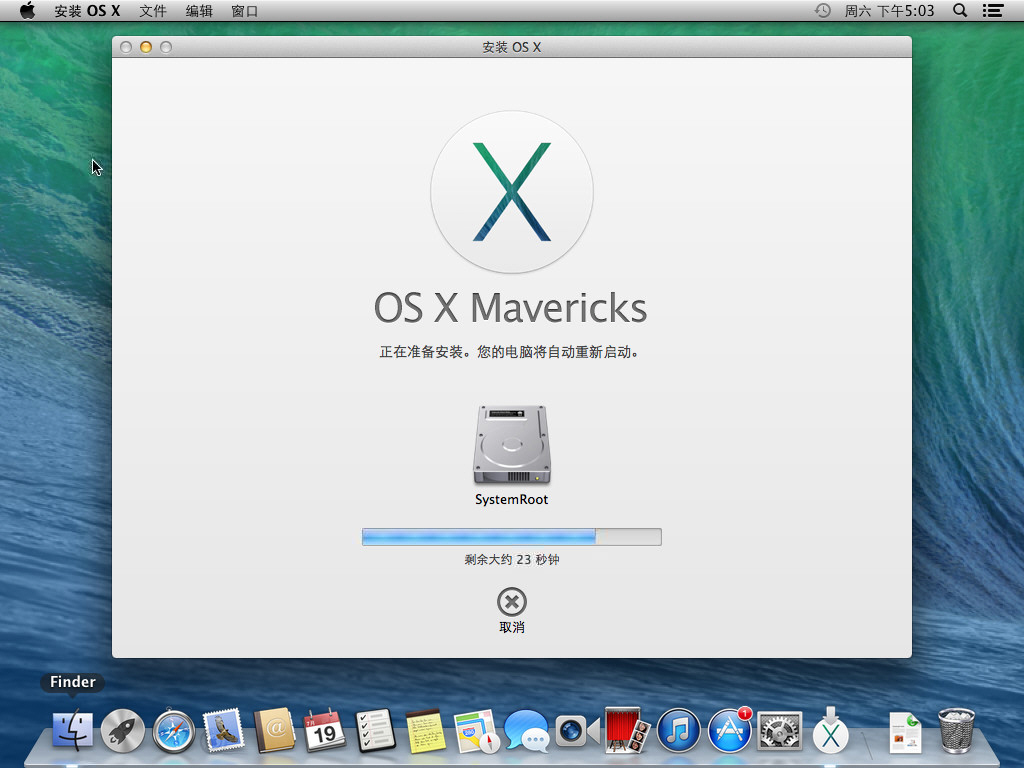Open the documents stack in Dock

[906, 731]
